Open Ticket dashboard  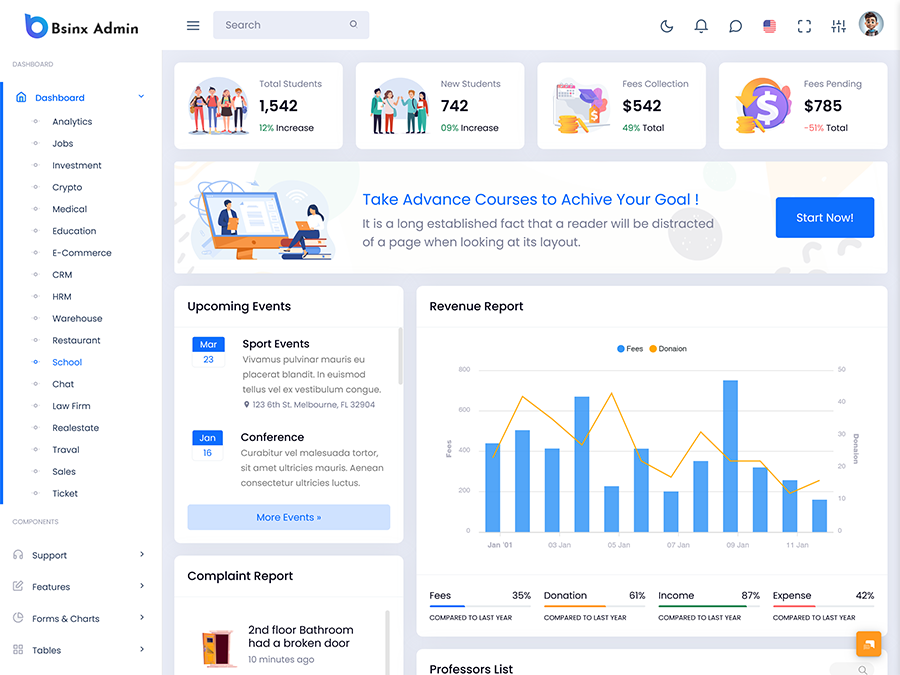coord(65,493)
